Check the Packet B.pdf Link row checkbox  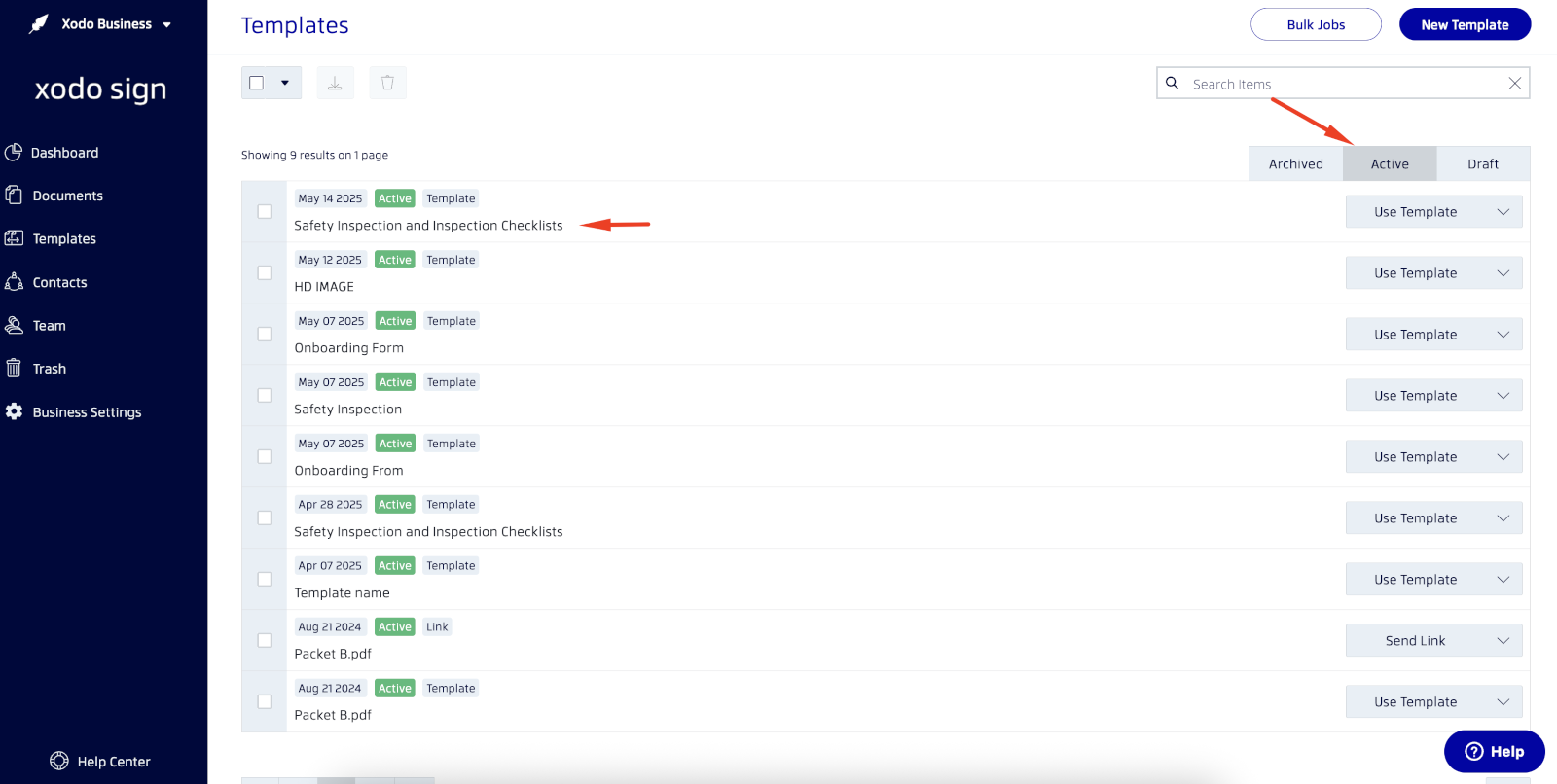pyautogui.click(x=265, y=641)
